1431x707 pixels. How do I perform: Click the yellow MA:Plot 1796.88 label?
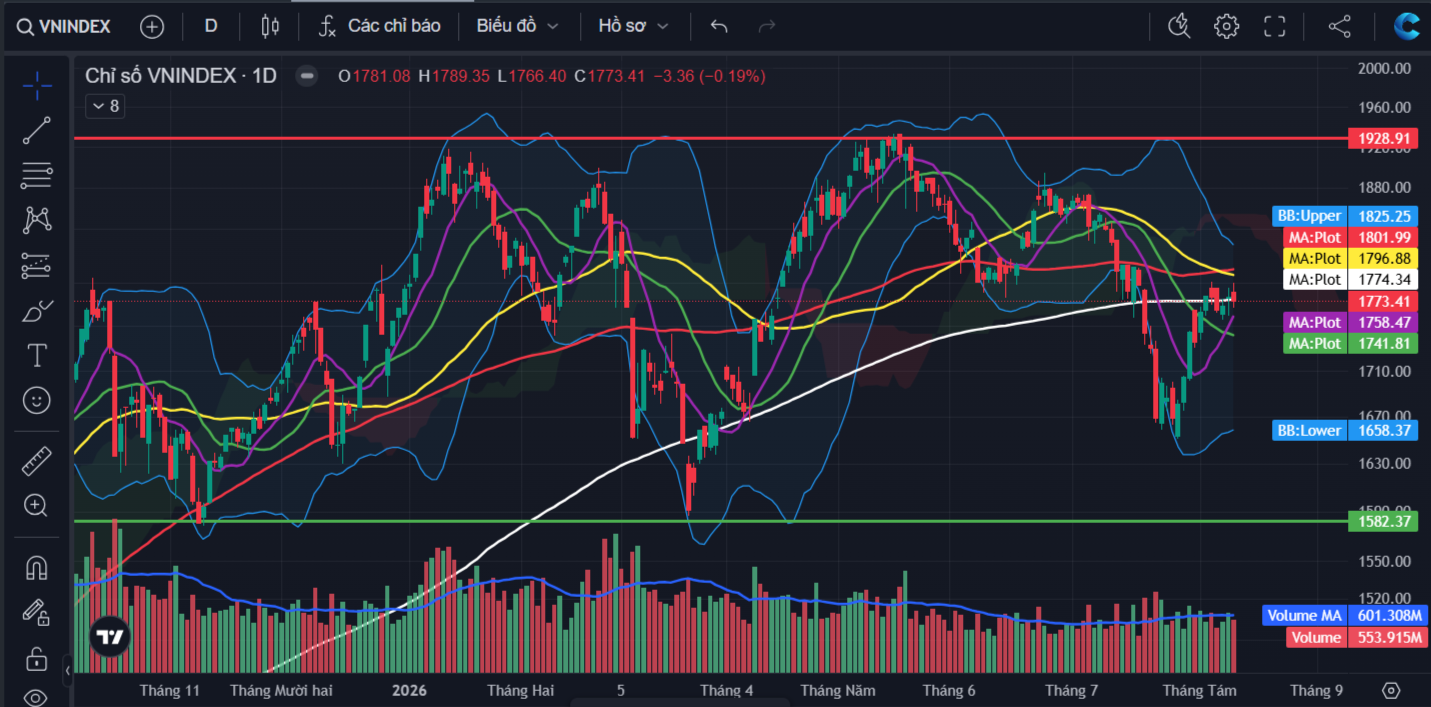1350,258
